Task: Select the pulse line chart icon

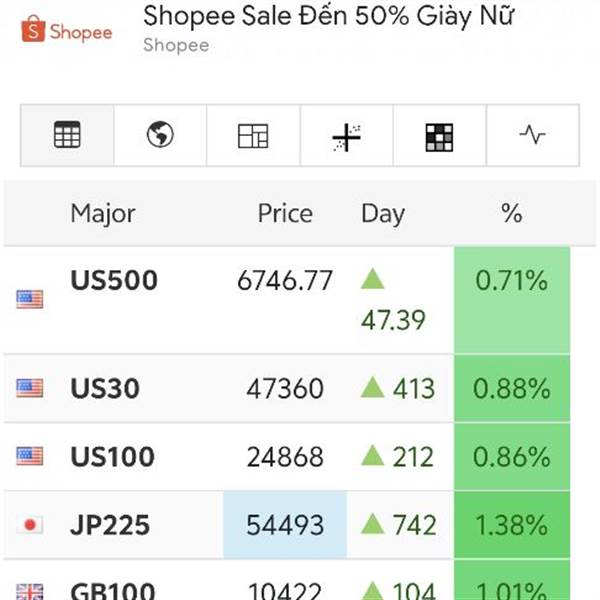Action: point(532,135)
